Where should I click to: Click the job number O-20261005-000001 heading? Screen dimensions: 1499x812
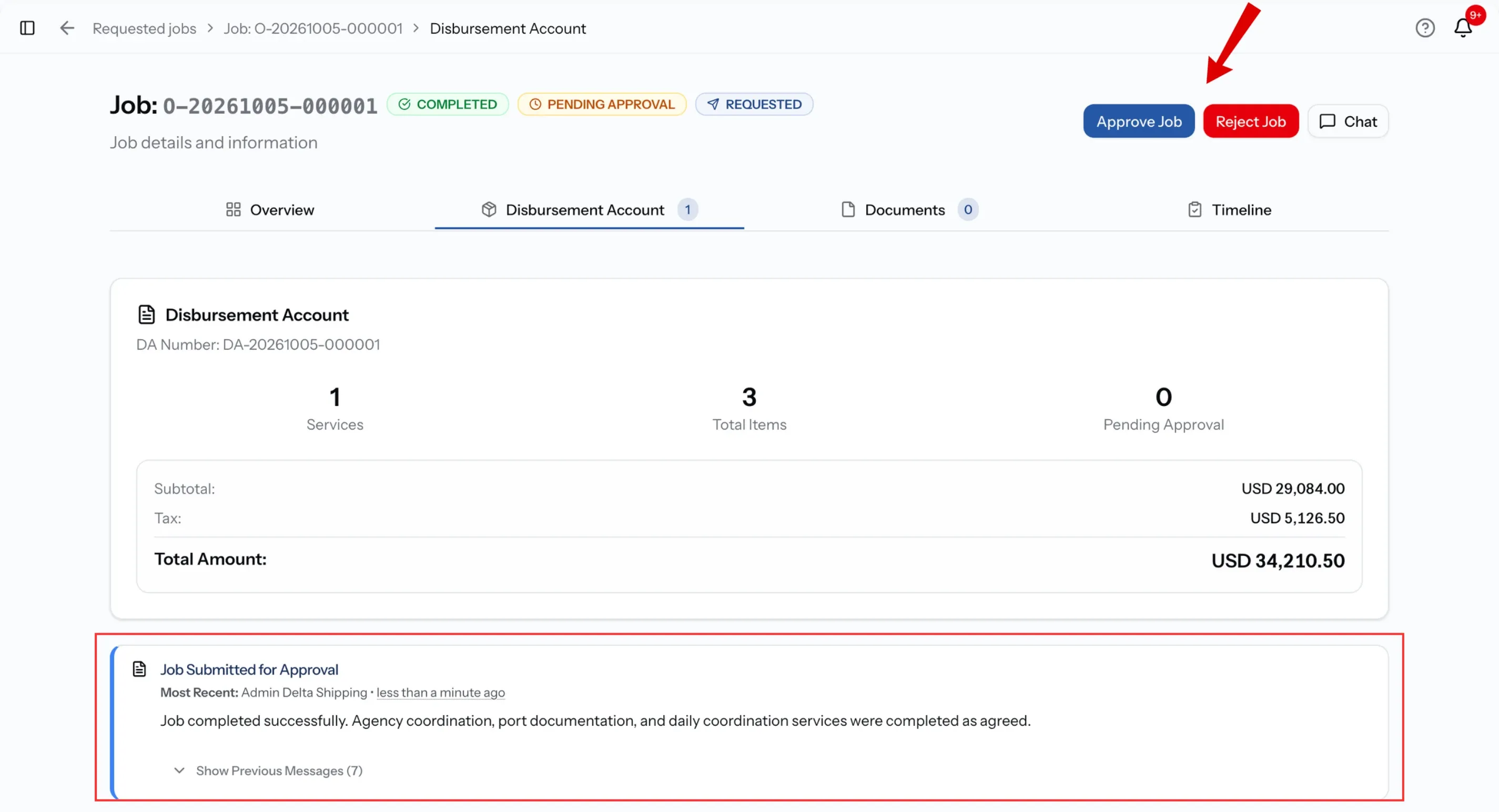coord(270,106)
